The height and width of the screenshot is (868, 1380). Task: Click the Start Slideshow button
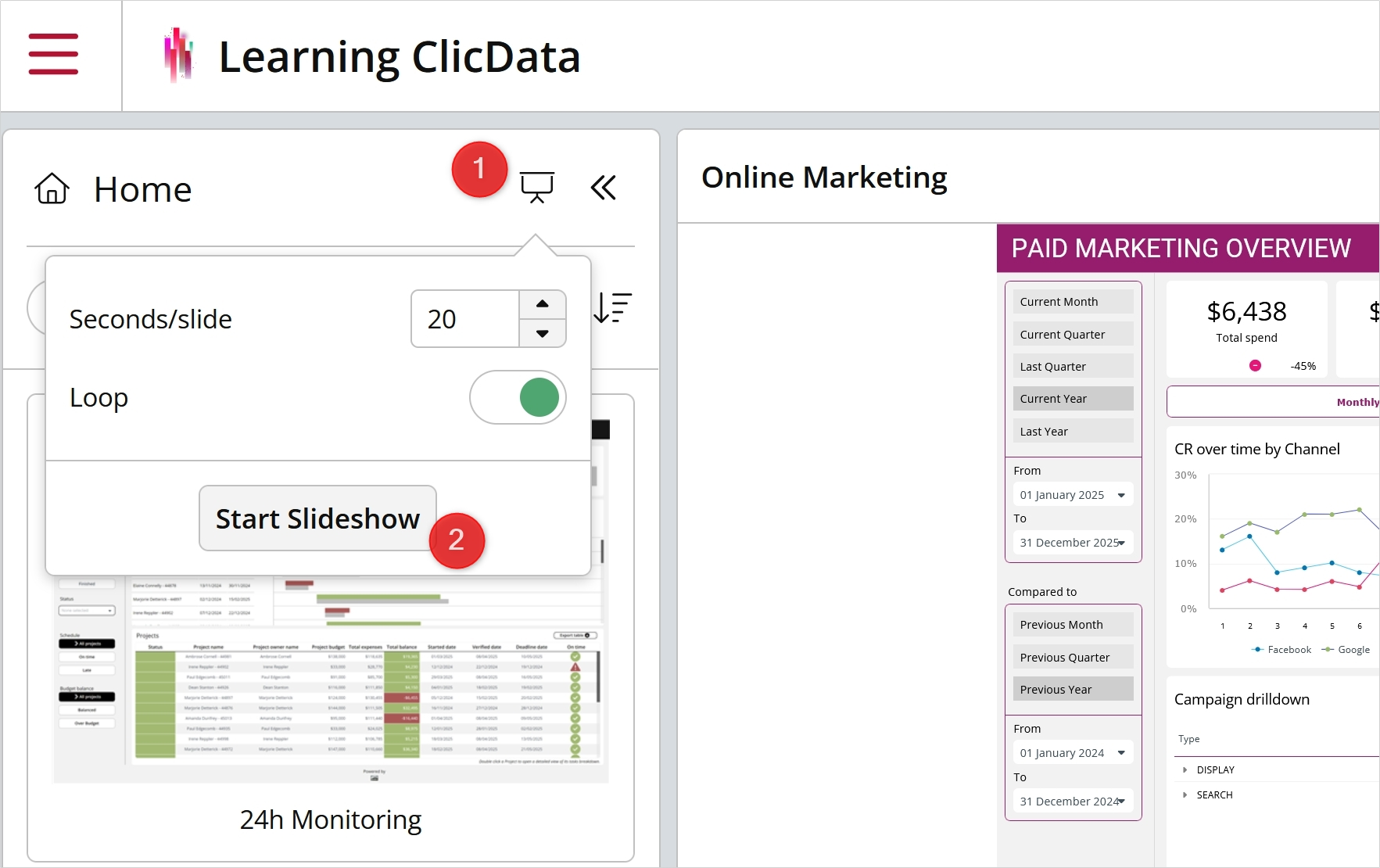coord(317,518)
